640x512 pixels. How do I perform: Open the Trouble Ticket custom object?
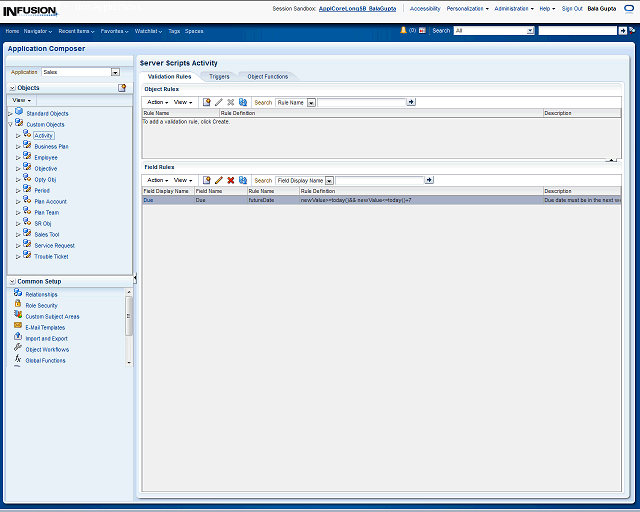51,256
